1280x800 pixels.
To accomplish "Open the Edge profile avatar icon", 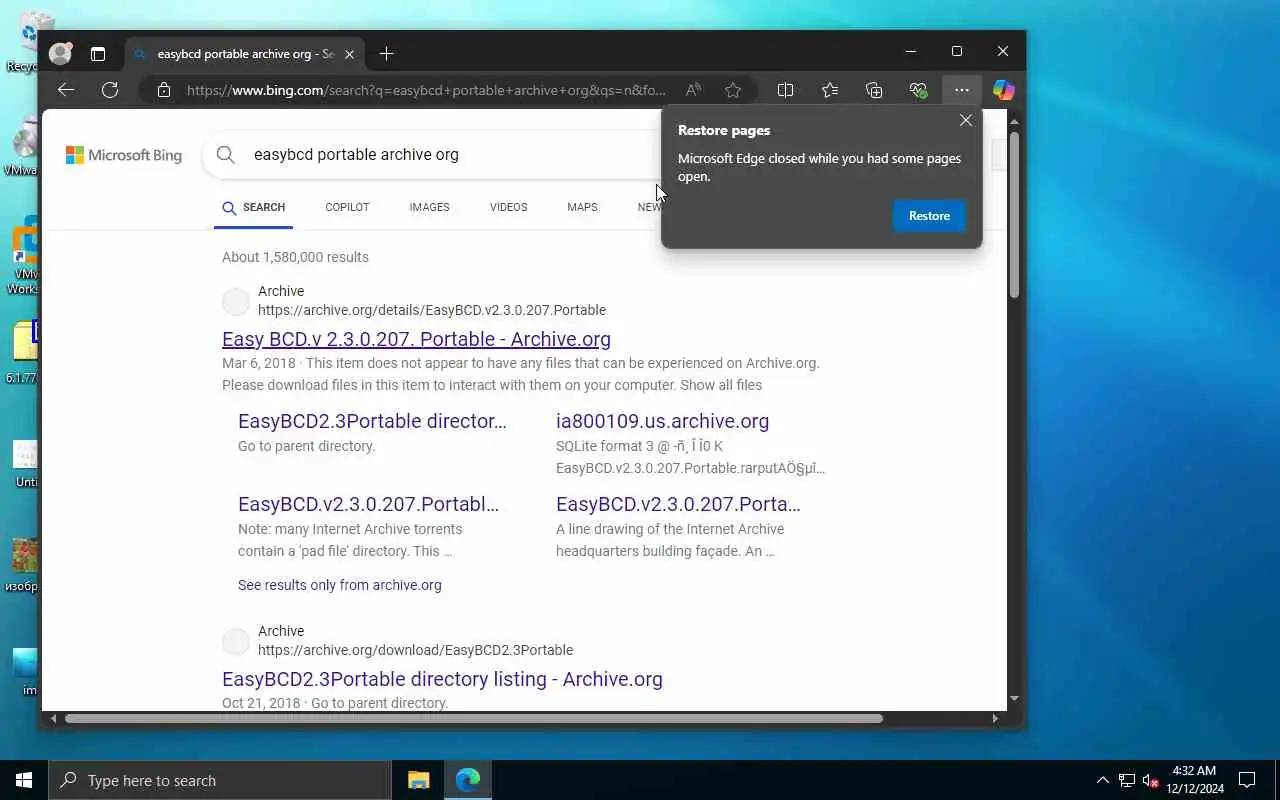I will 61,53.
